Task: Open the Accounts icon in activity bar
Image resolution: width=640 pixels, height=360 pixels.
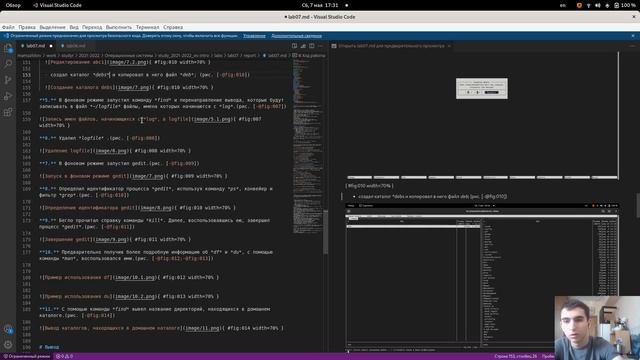Action: 8,329
